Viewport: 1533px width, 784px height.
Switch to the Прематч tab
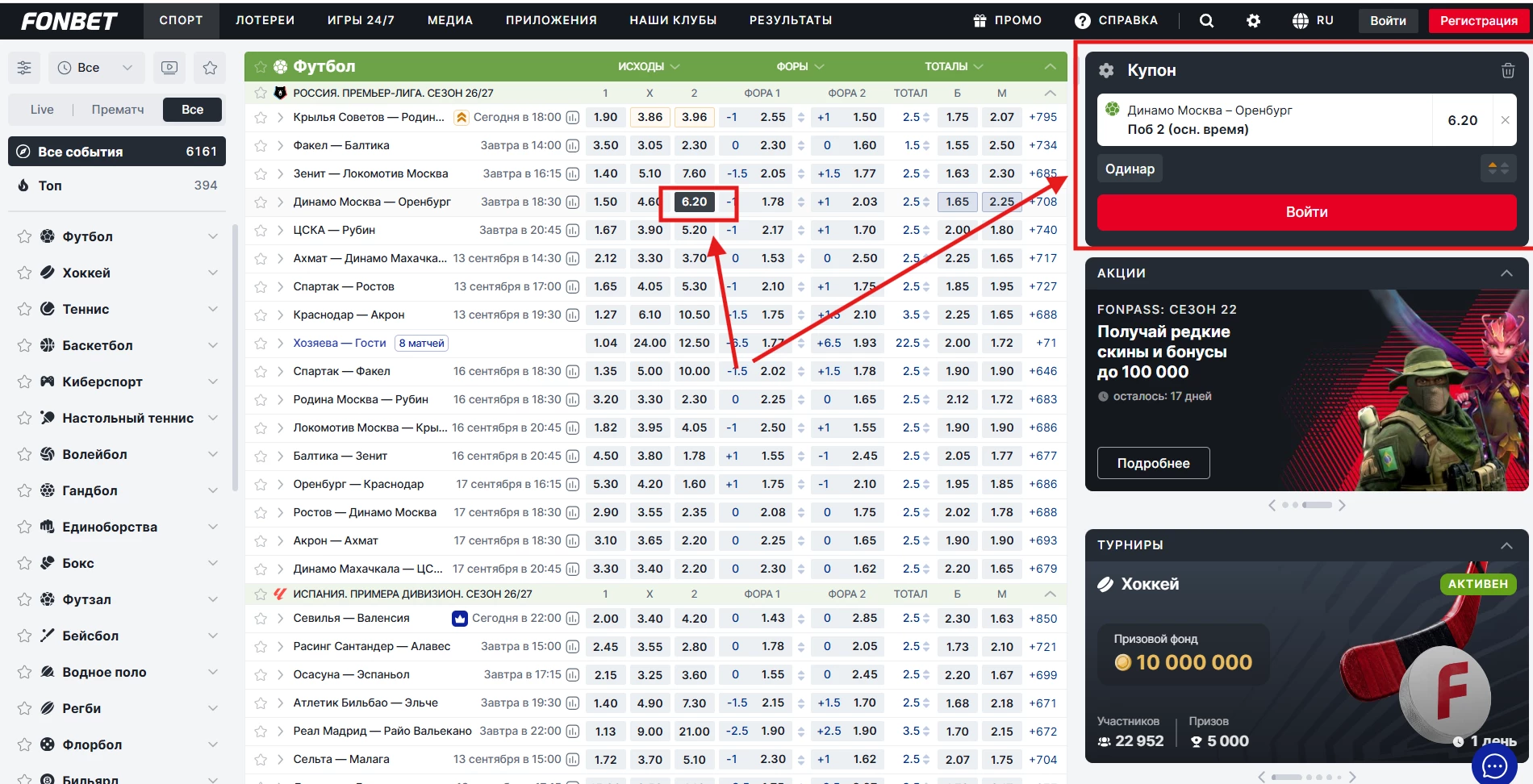tap(118, 110)
